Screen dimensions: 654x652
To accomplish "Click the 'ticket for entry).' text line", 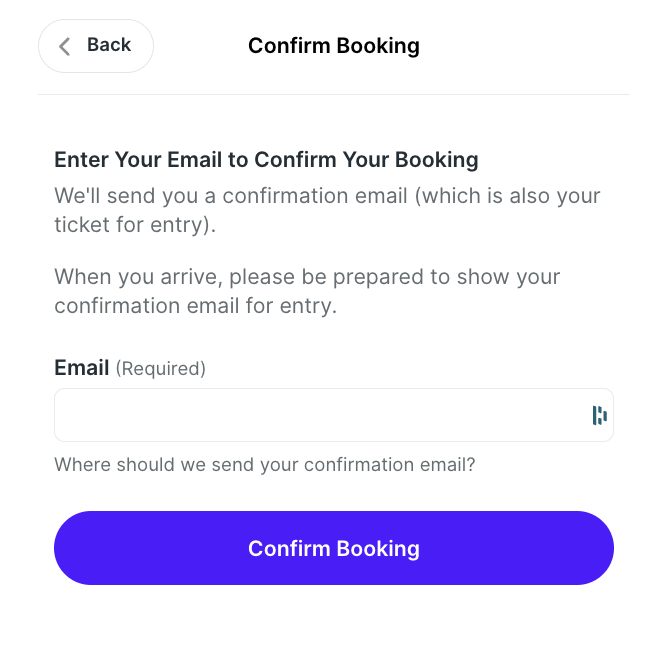I will [135, 225].
